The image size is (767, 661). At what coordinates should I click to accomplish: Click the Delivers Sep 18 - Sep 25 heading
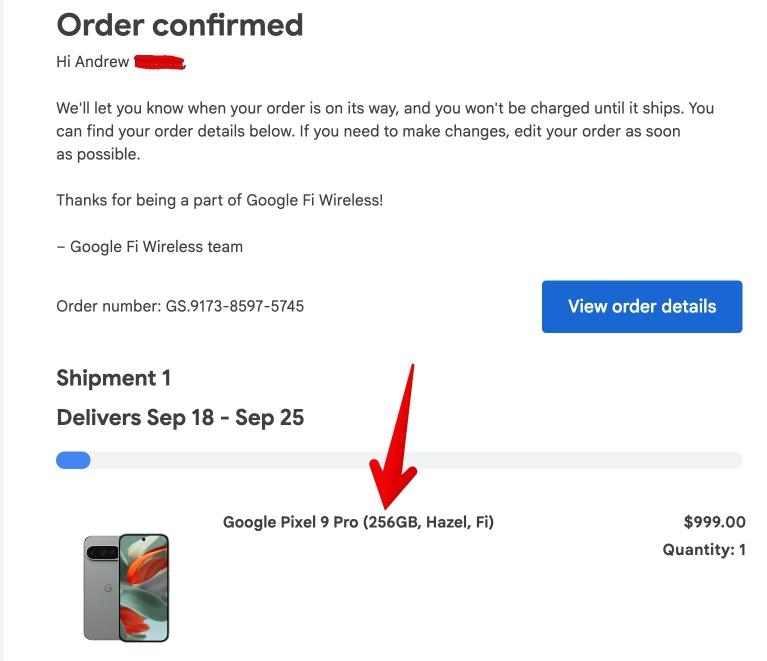click(180, 418)
